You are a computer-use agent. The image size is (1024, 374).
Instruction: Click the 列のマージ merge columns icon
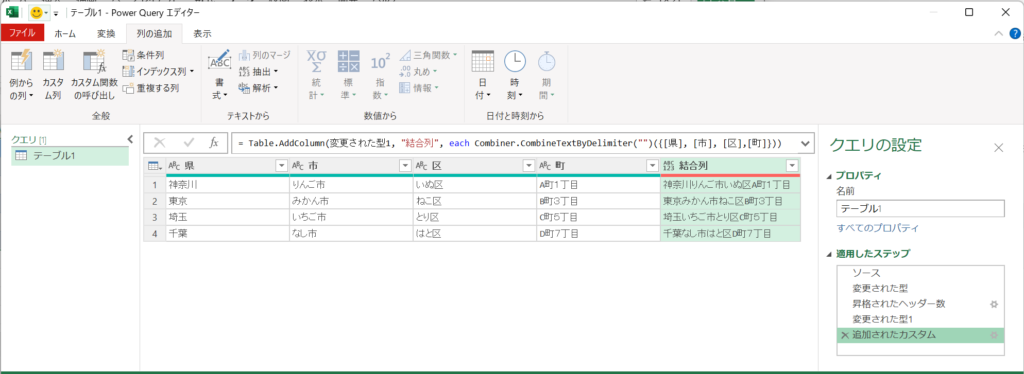244,55
